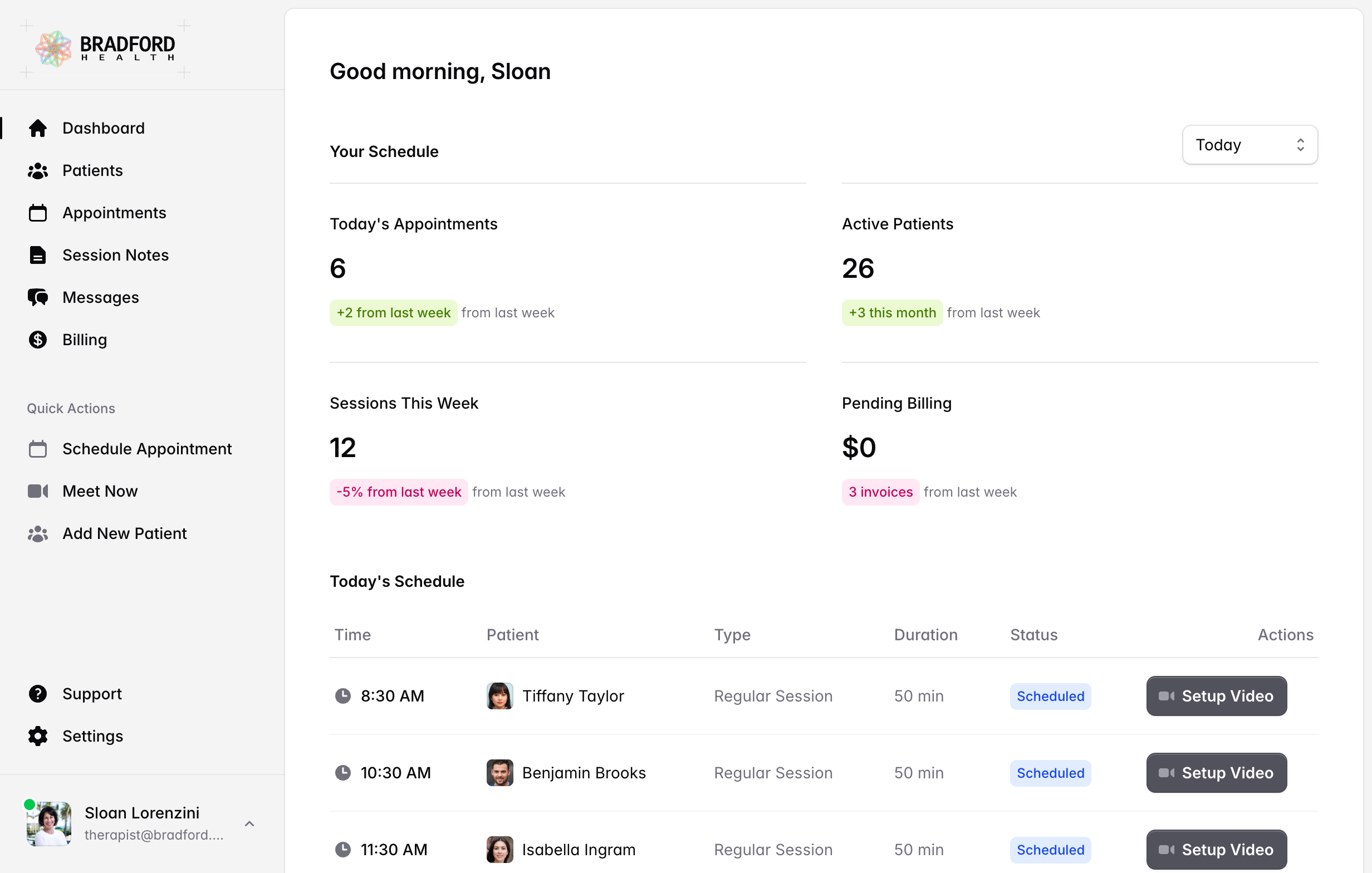This screenshot has height=873, width=1372.
Task: Click the Bradford Health logo
Action: tap(105, 48)
